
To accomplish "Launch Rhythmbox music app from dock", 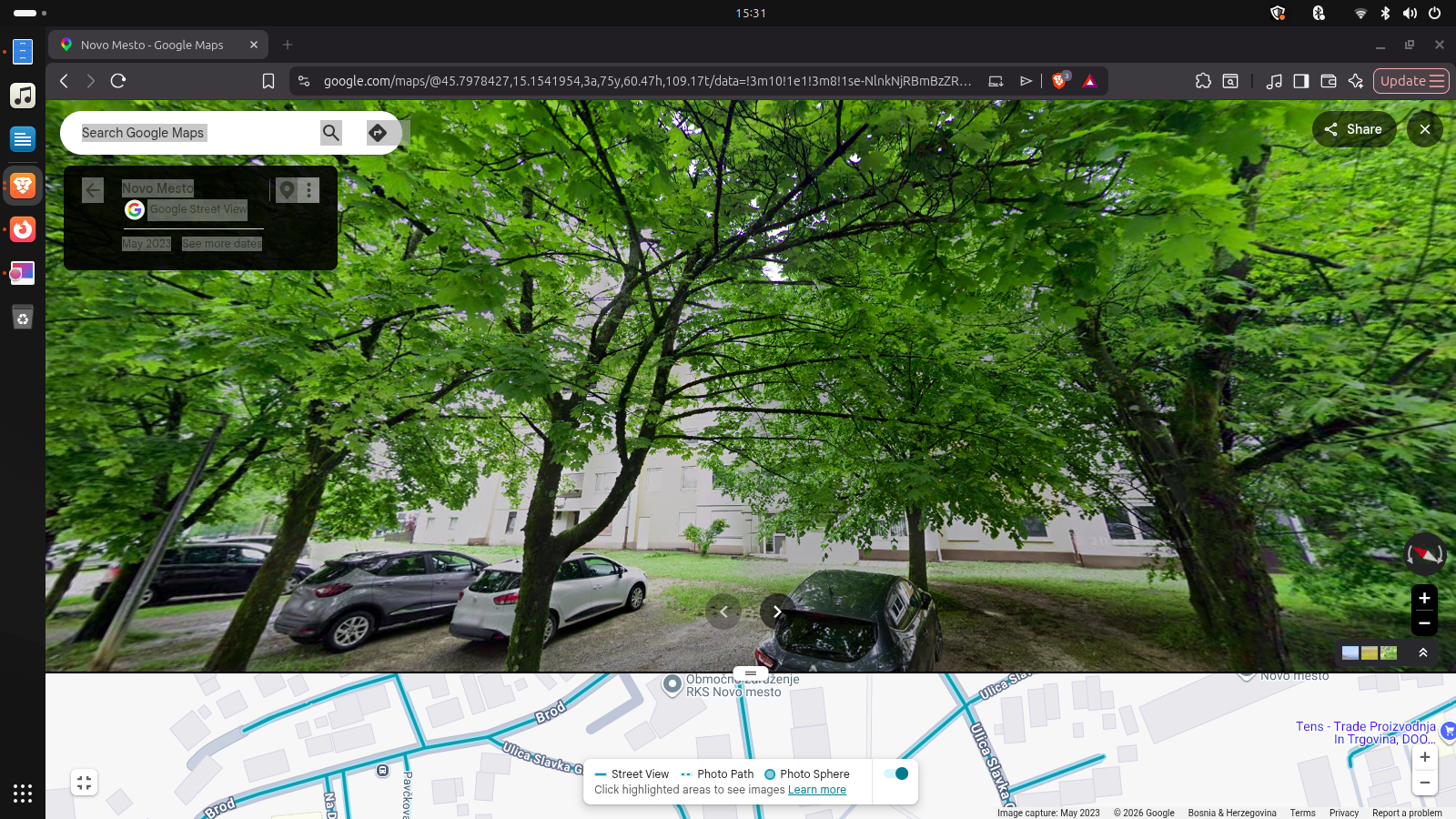I will (23, 96).
